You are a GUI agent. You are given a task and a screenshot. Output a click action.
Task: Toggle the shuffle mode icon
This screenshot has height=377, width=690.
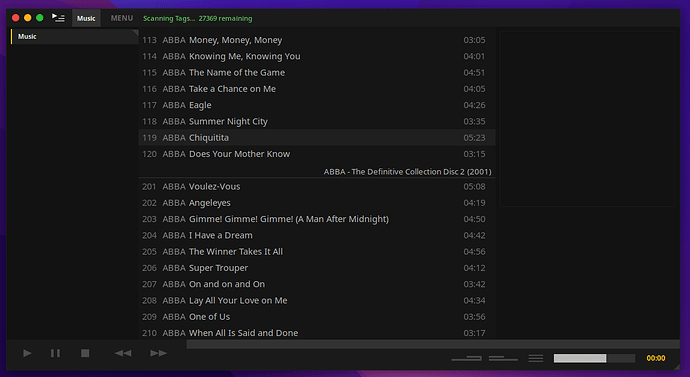tap(503, 358)
